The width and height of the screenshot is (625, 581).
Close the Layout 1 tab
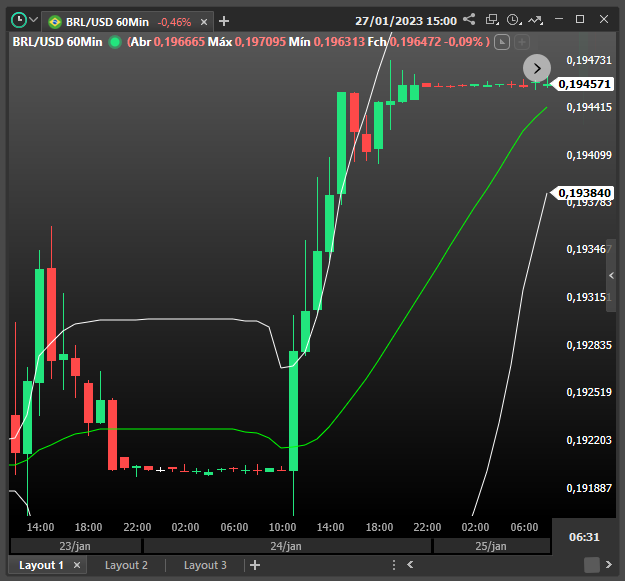tap(77, 565)
